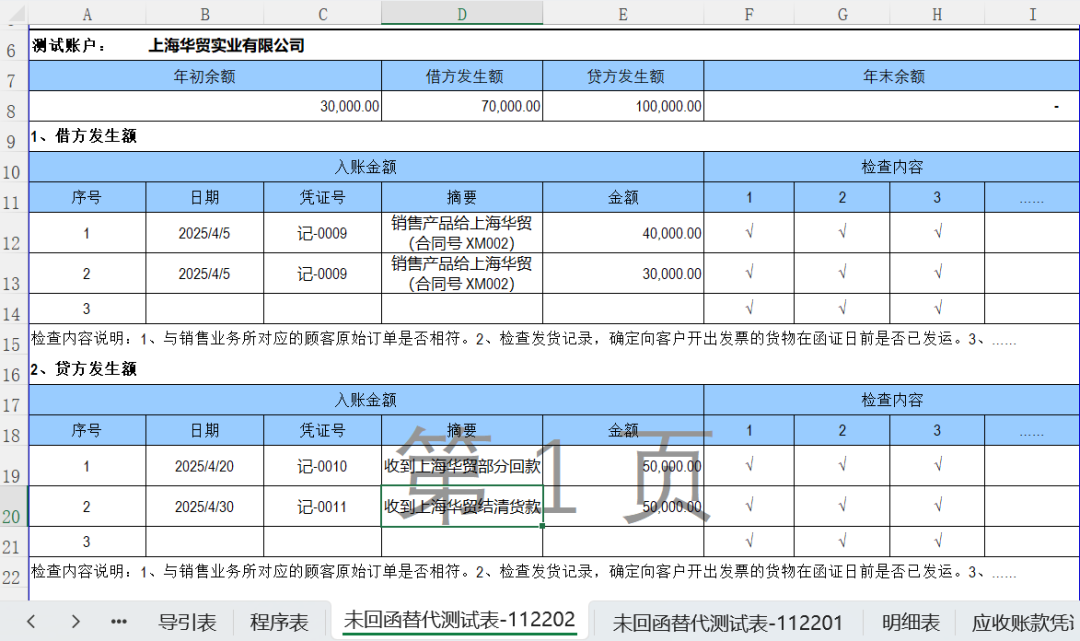Click the 100,000.00 credit total cell
The image size is (1080, 641).
tap(623, 106)
